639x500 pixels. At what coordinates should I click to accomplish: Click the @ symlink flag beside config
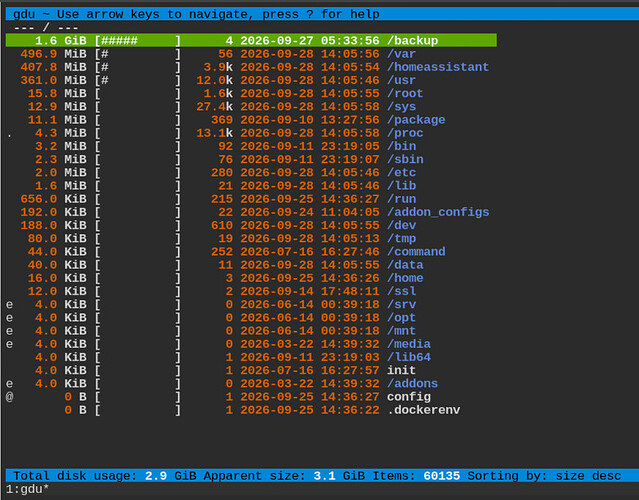coord(9,396)
